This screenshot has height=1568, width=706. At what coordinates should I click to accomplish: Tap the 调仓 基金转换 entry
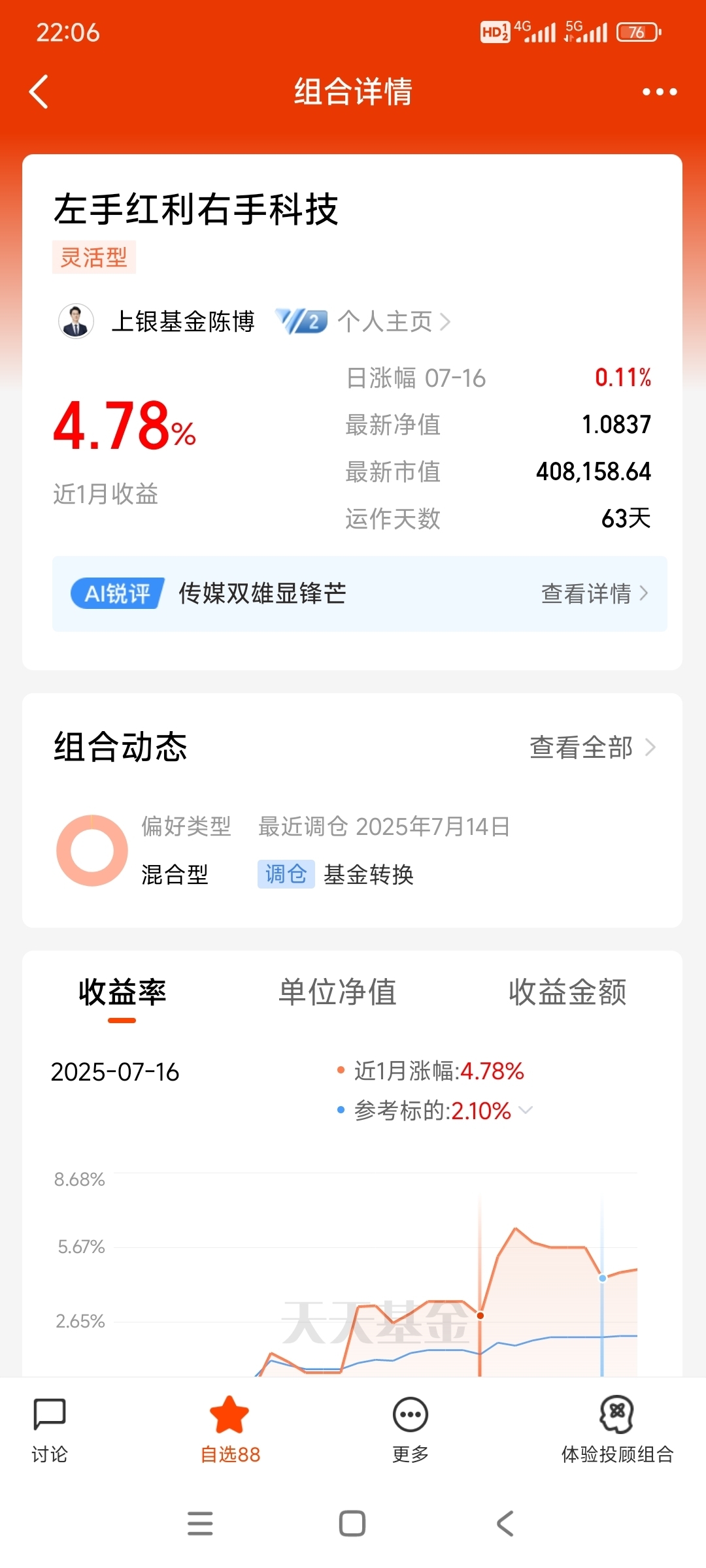pyautogui.click(x=336, y=874)
